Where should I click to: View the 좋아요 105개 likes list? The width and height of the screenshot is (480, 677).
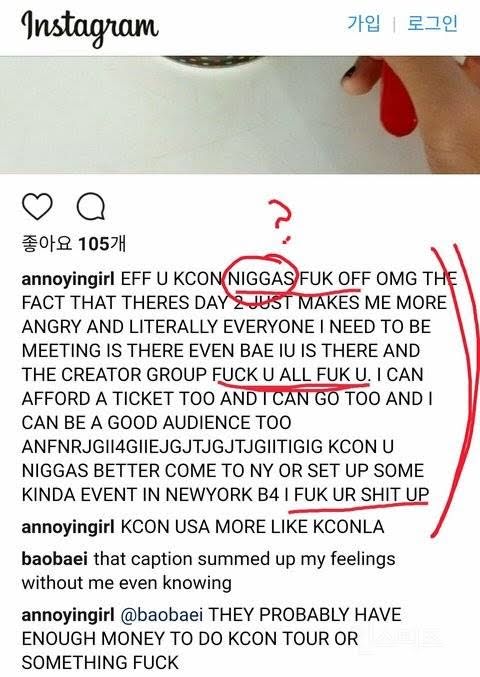click(74, 244)
